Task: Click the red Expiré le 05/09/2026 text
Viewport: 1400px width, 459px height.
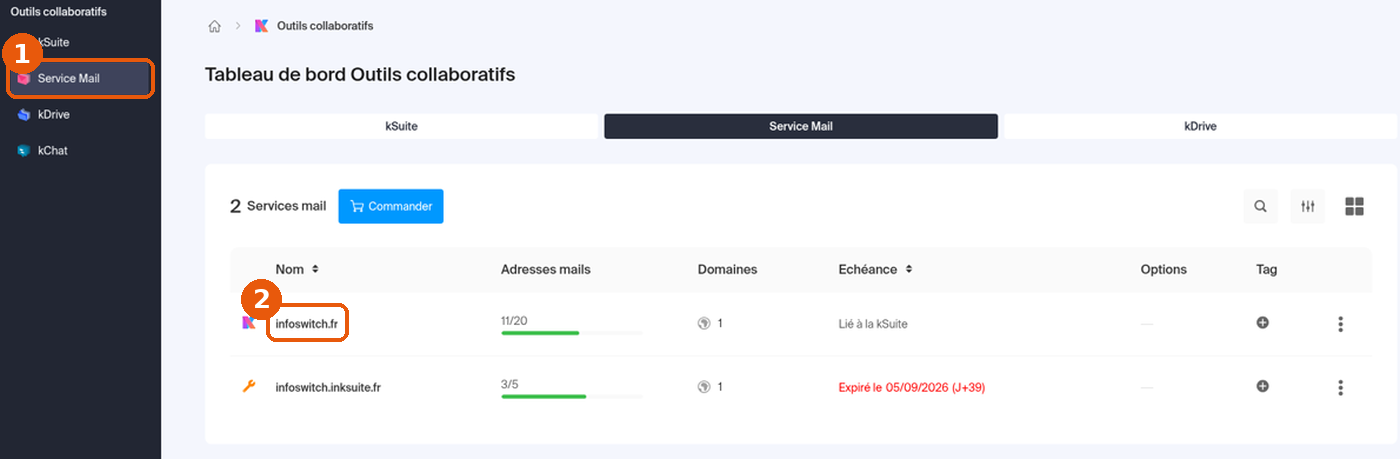Action: (912, 387)
